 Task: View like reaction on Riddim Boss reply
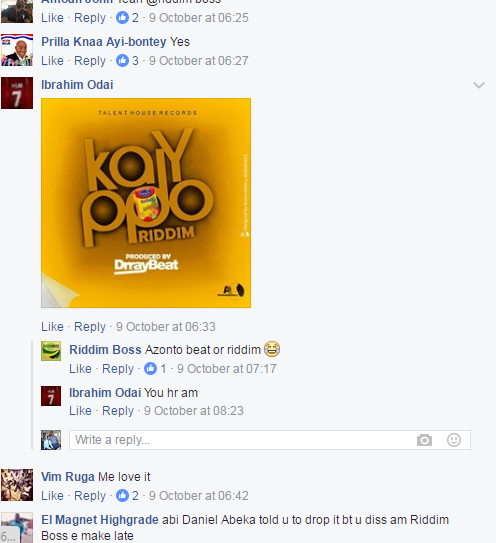(x=155, y=368)
